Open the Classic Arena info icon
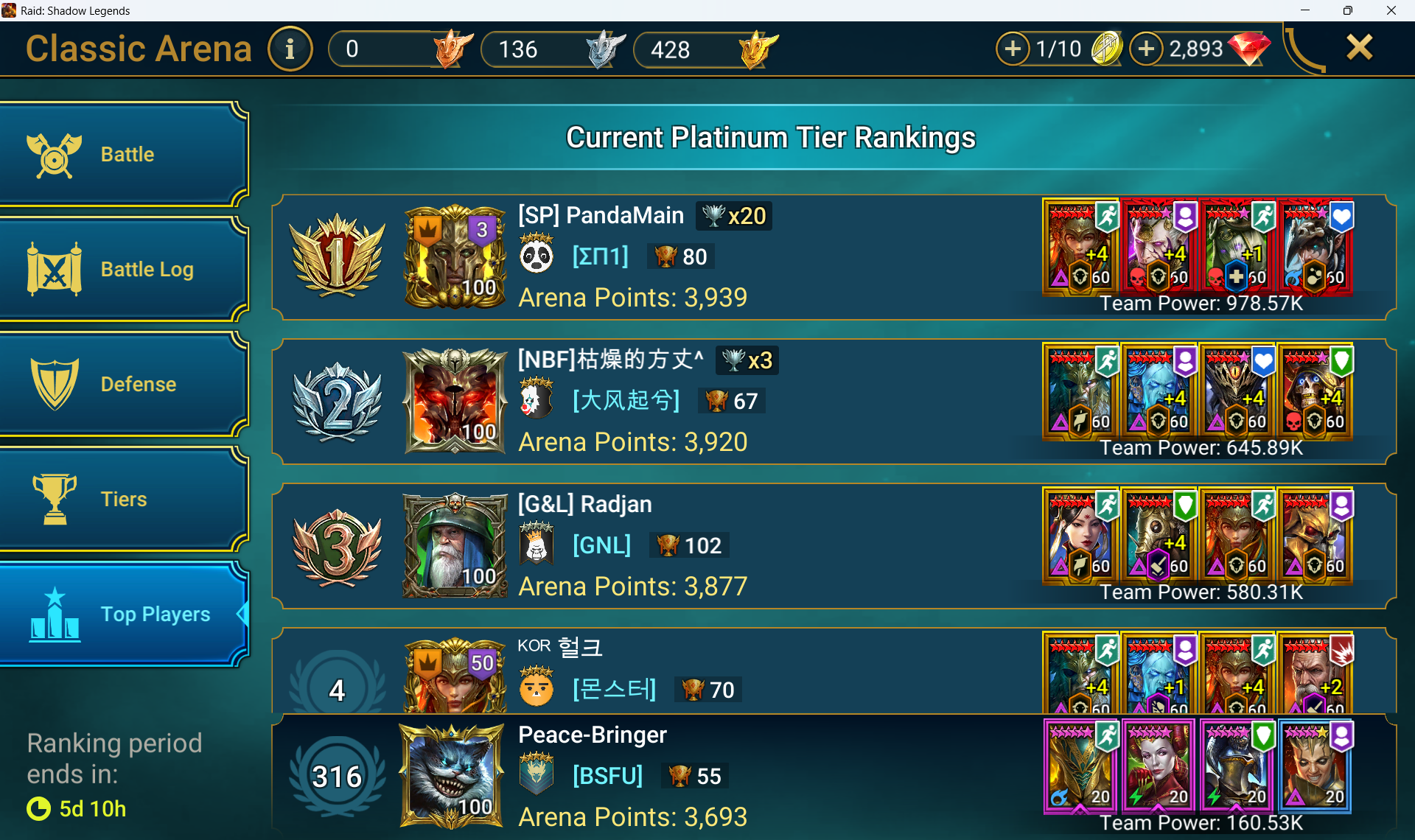Screen dimensions: 1415x840 [x=290, y=49]
